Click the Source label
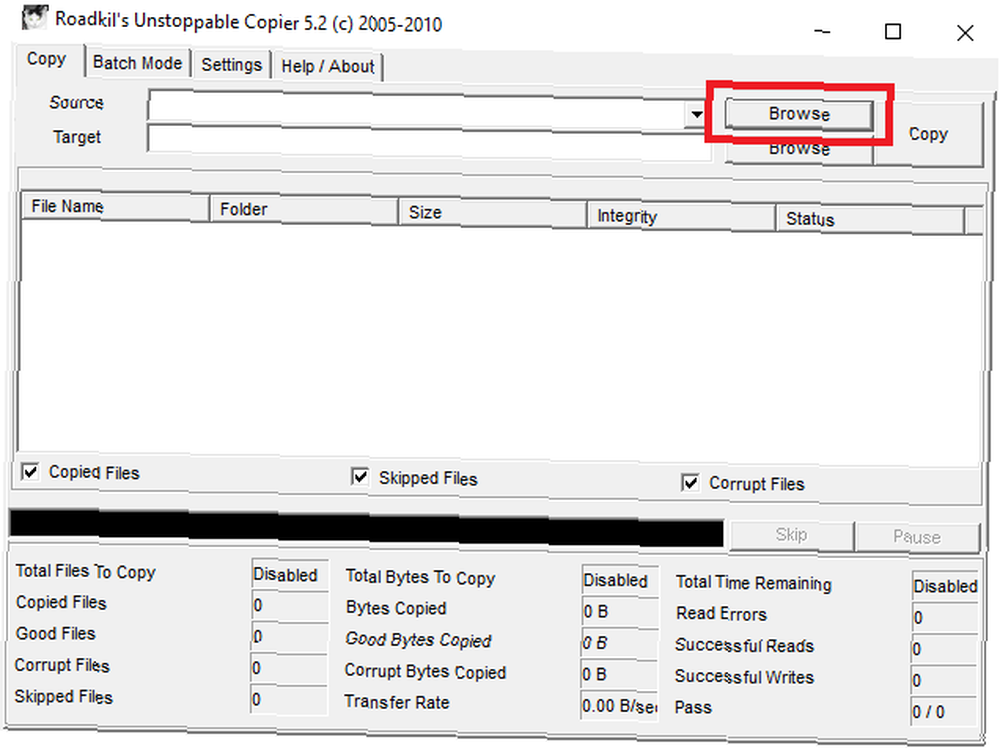This screenshot has height=751, width=1000. tap(77, 103)
